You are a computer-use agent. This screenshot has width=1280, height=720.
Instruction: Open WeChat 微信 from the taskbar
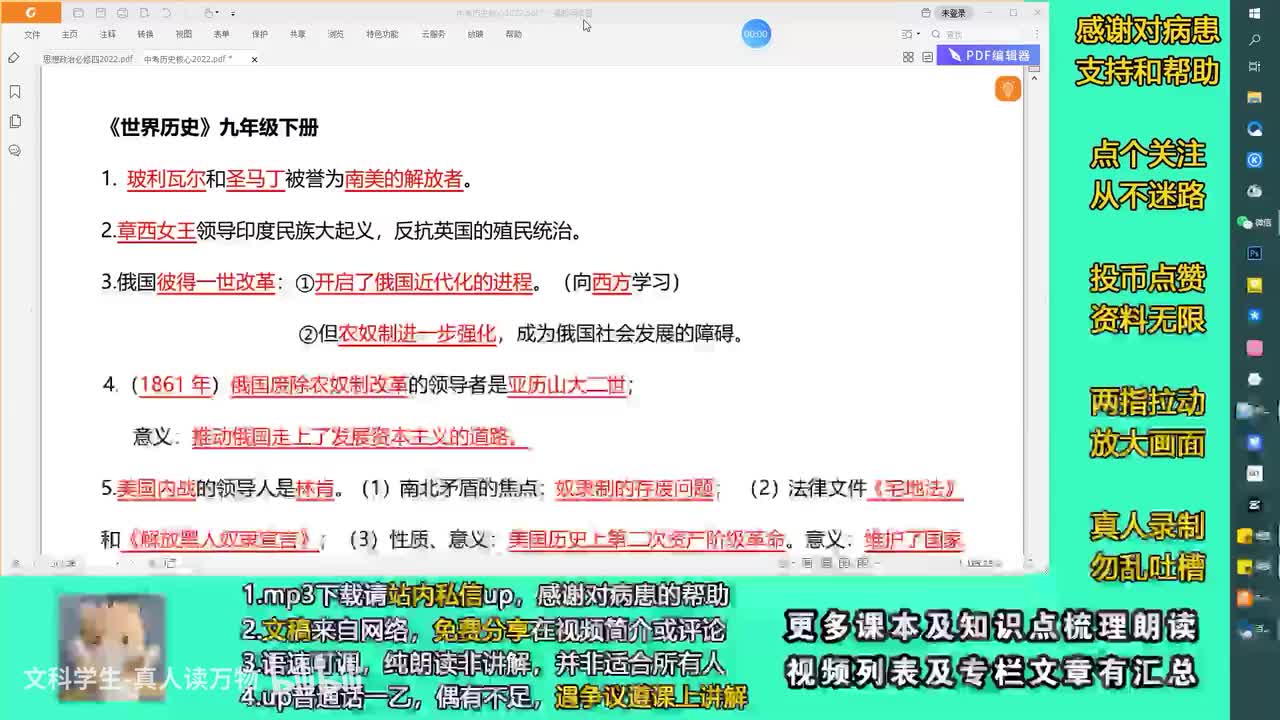click(1253, 222)
